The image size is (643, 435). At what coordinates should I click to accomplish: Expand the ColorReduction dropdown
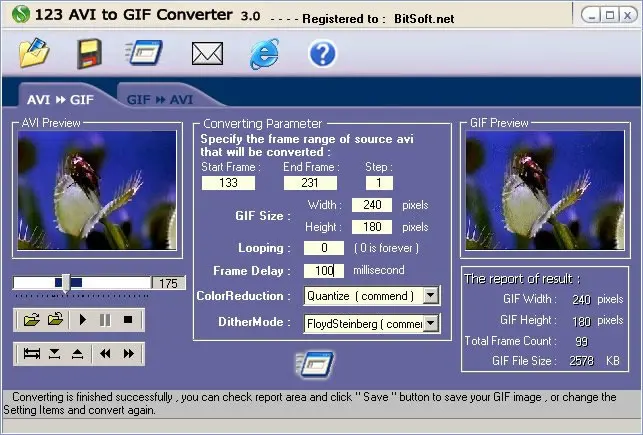[x=430, y=296]
